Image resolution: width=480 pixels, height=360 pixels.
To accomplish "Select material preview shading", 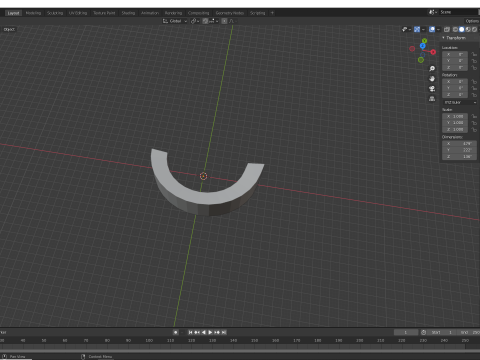I will point(468,29).
